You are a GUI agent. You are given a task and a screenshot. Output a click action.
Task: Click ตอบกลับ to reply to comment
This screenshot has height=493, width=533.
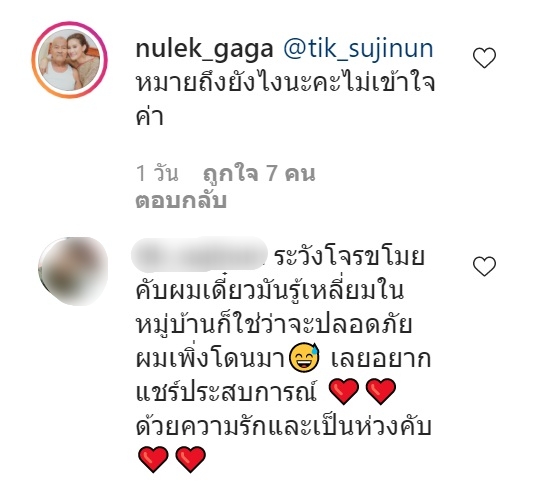click(x=181, y=200)
